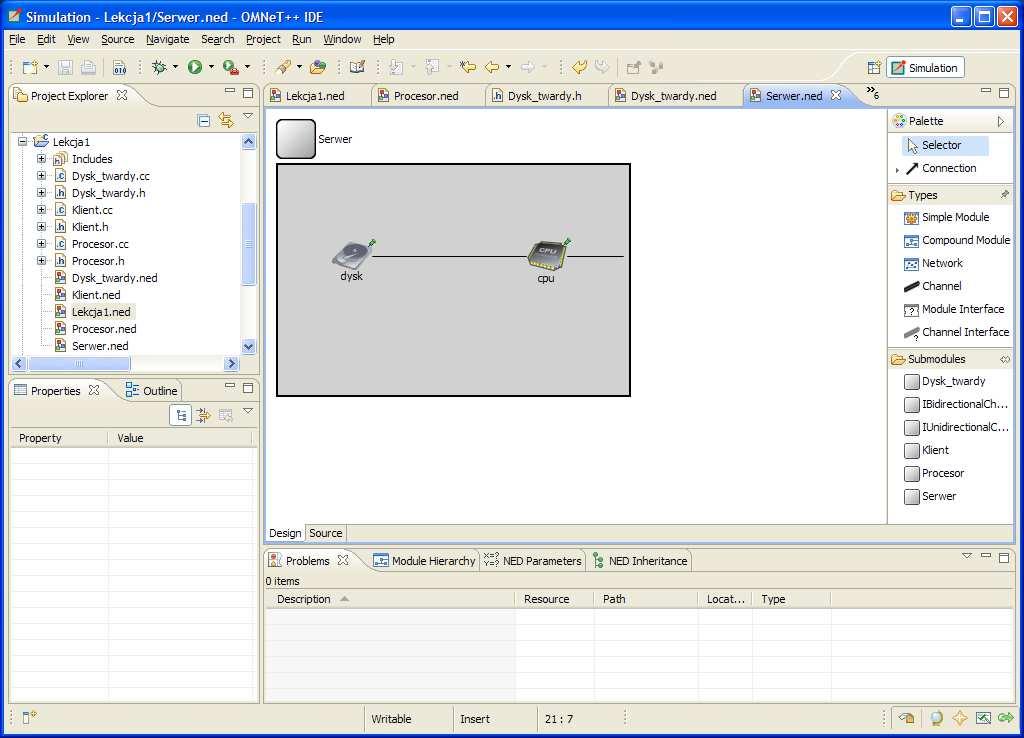Open the Project menu
The height and width of the screenshot is (738, 1024).
click(x=263, y=39)
